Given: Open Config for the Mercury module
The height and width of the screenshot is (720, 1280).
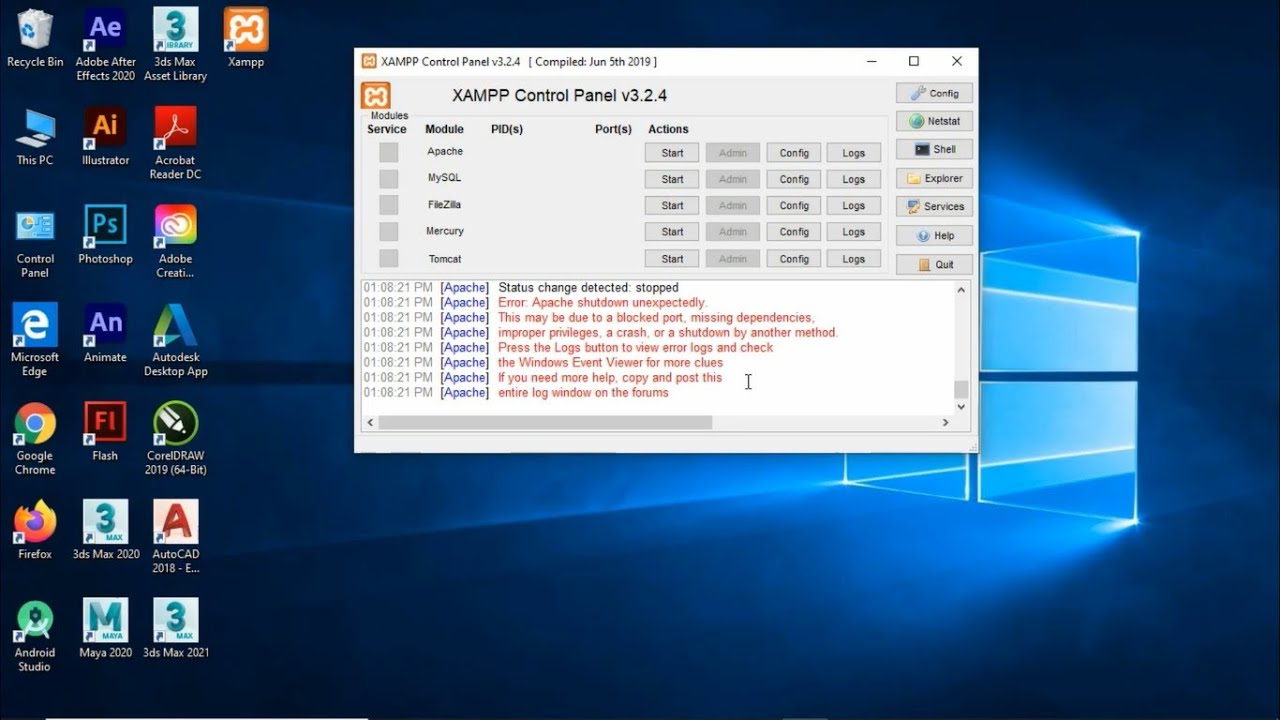Looking at the screenshot, I should 794,232.
